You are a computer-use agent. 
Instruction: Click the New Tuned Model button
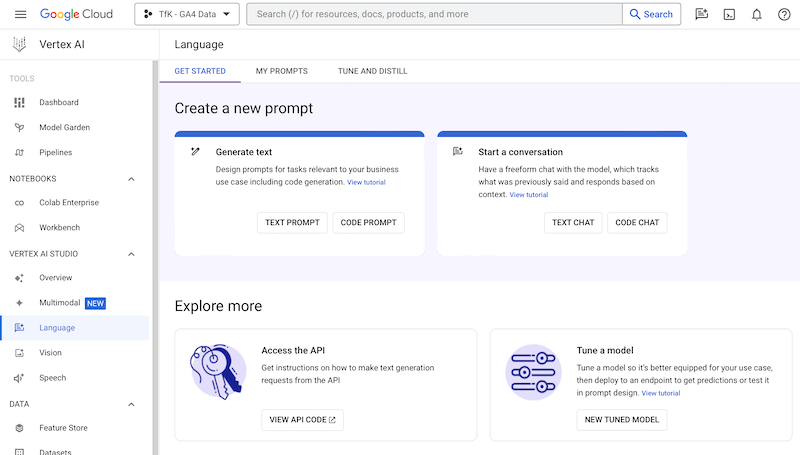click(621, 420)
